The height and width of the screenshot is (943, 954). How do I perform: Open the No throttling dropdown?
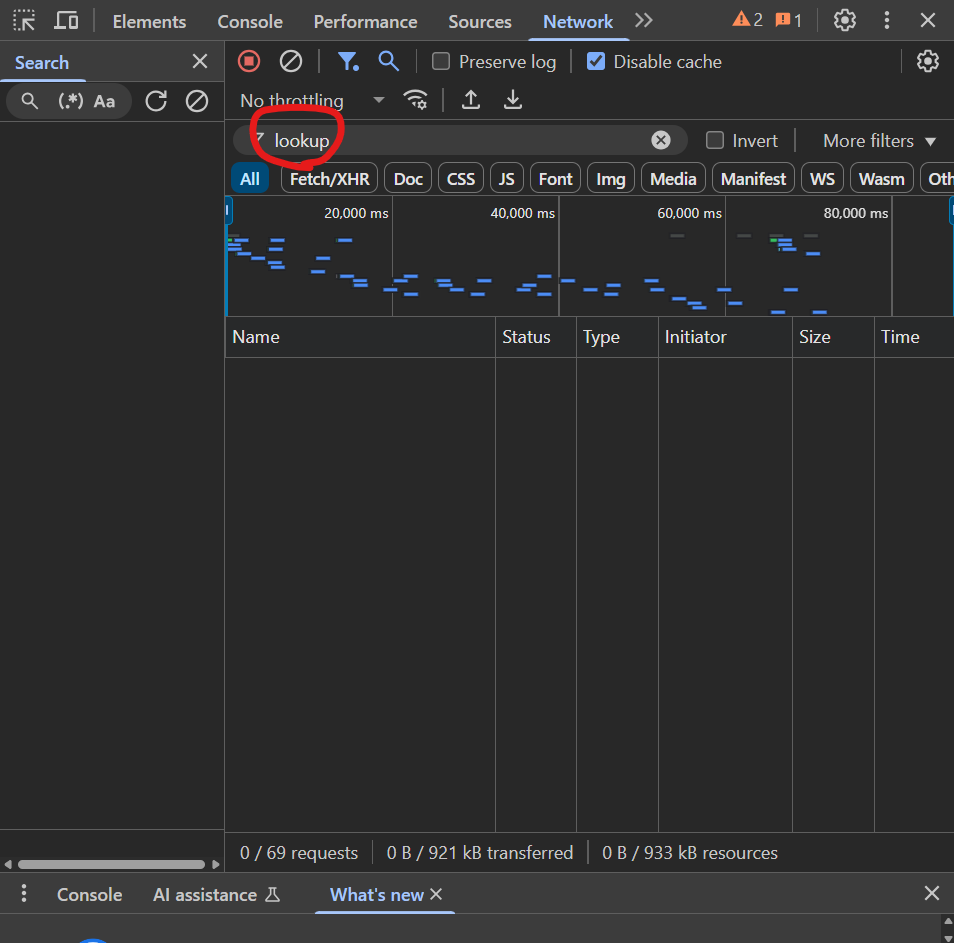click(312, 100)
